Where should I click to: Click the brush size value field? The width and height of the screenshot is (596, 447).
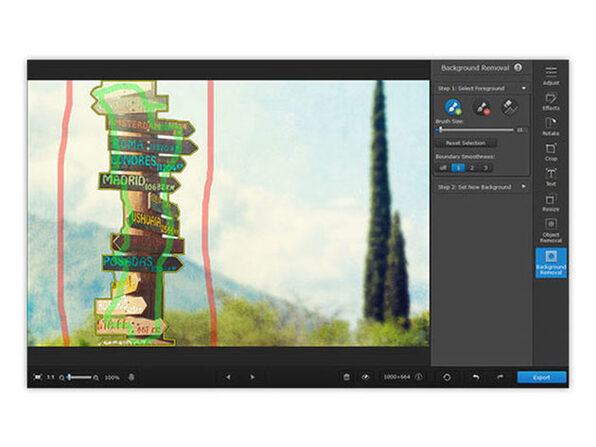(x=521, y=130)
